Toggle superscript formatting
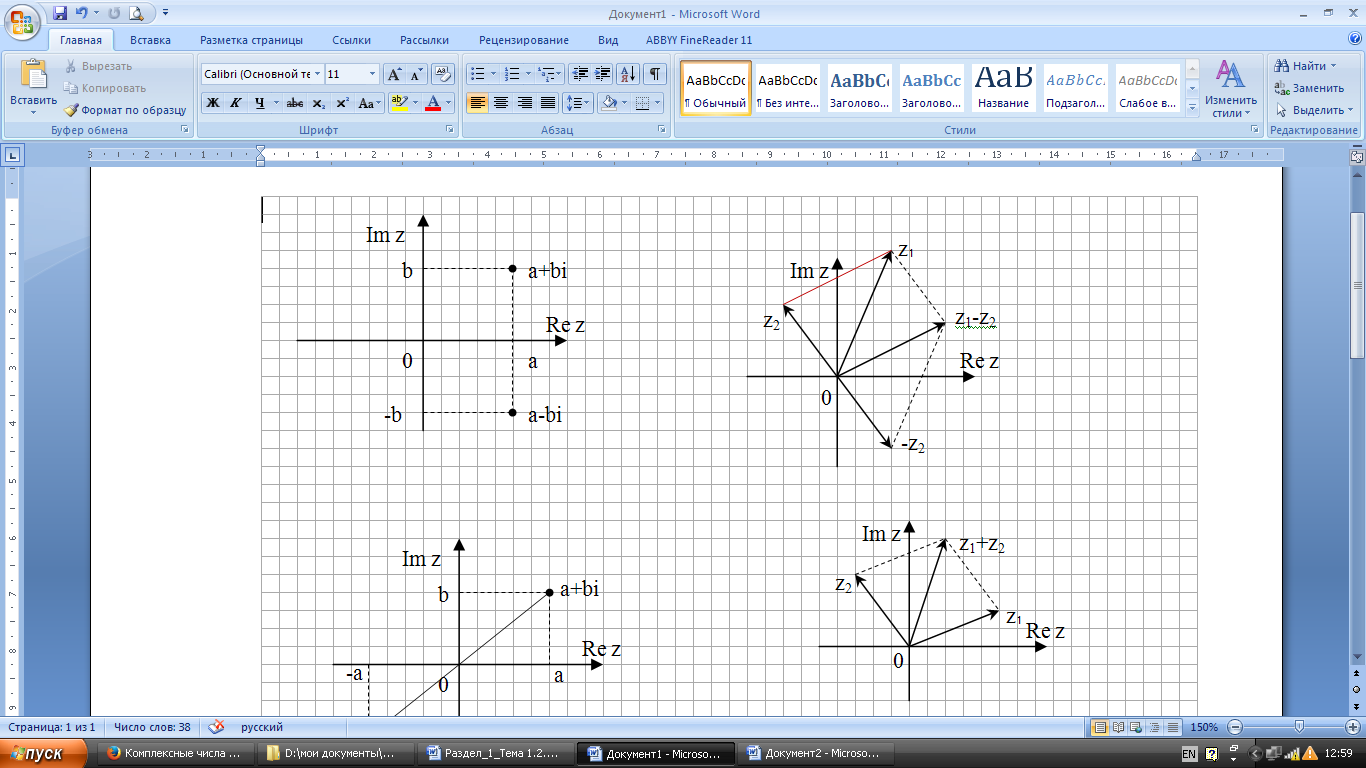 (x=342, y=102)
